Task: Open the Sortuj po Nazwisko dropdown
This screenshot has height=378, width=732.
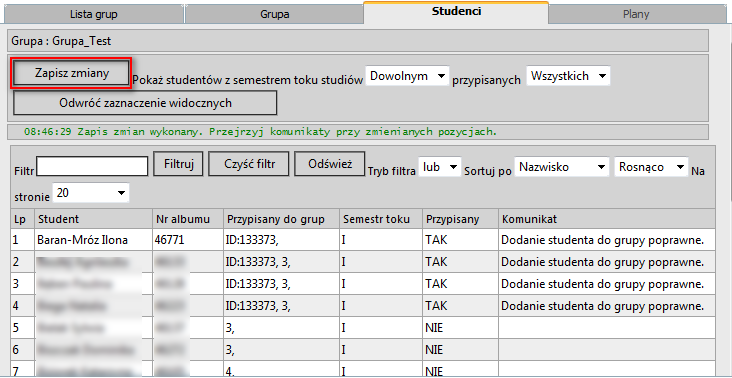Action: click(562, 167)
